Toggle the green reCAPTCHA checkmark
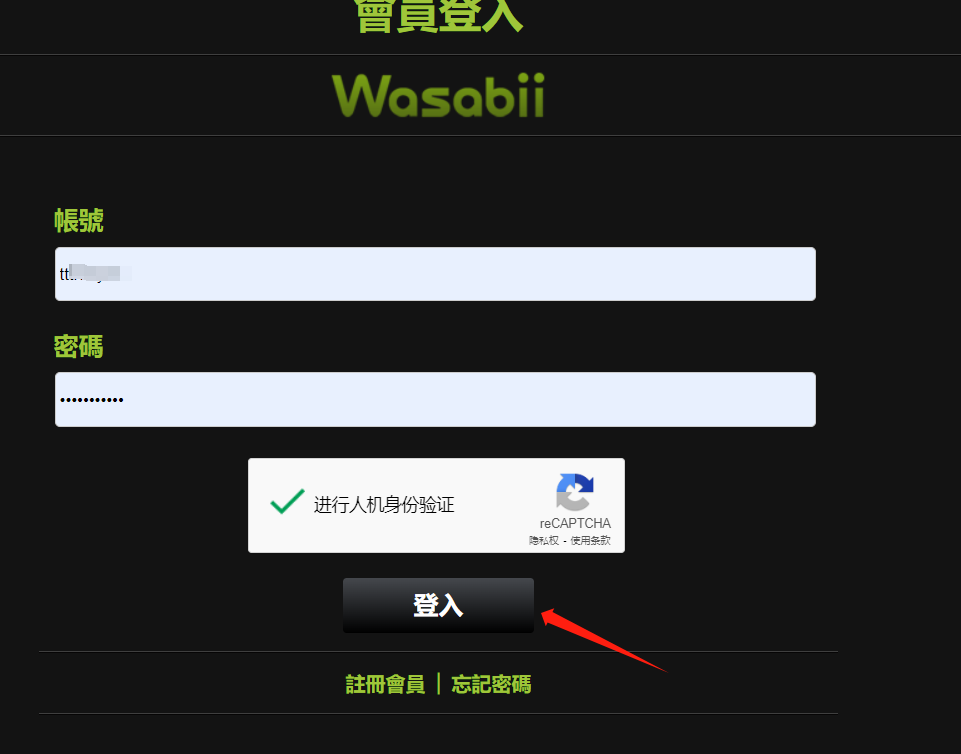This screenshot has width=961, height=754. tap(287, 501)
